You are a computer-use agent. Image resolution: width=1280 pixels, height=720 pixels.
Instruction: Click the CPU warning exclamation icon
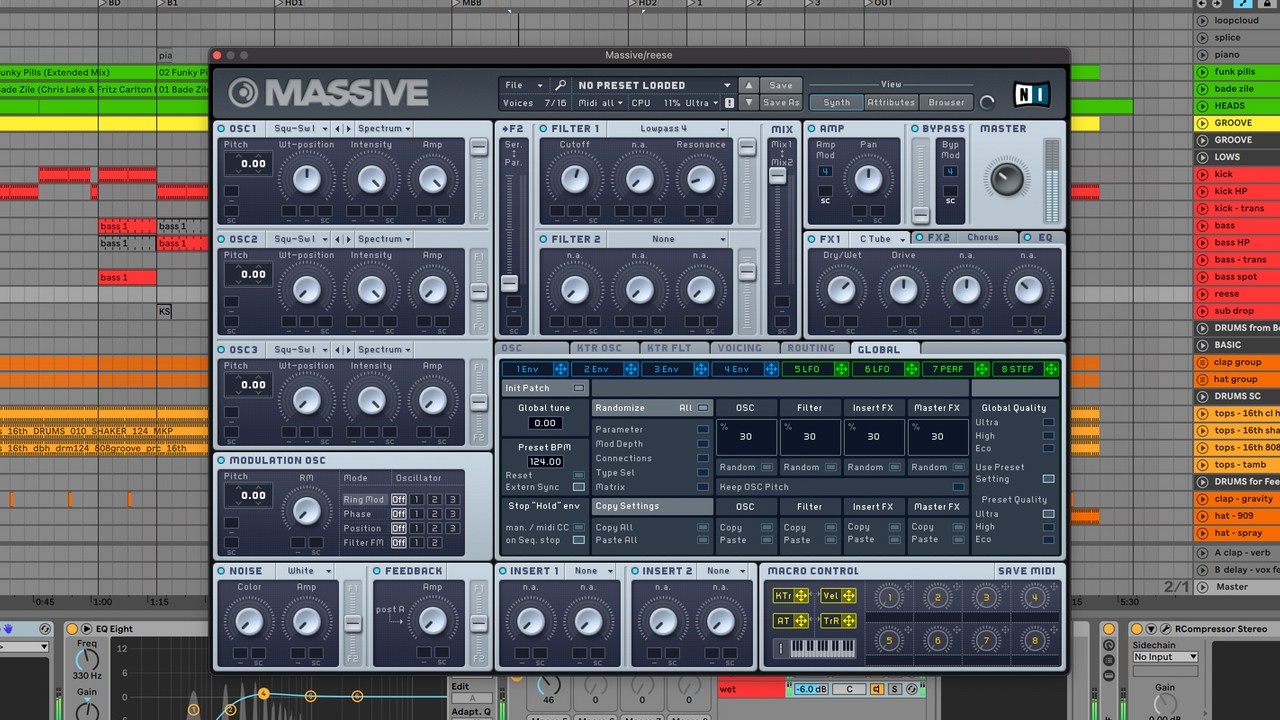tap(730, 103)
